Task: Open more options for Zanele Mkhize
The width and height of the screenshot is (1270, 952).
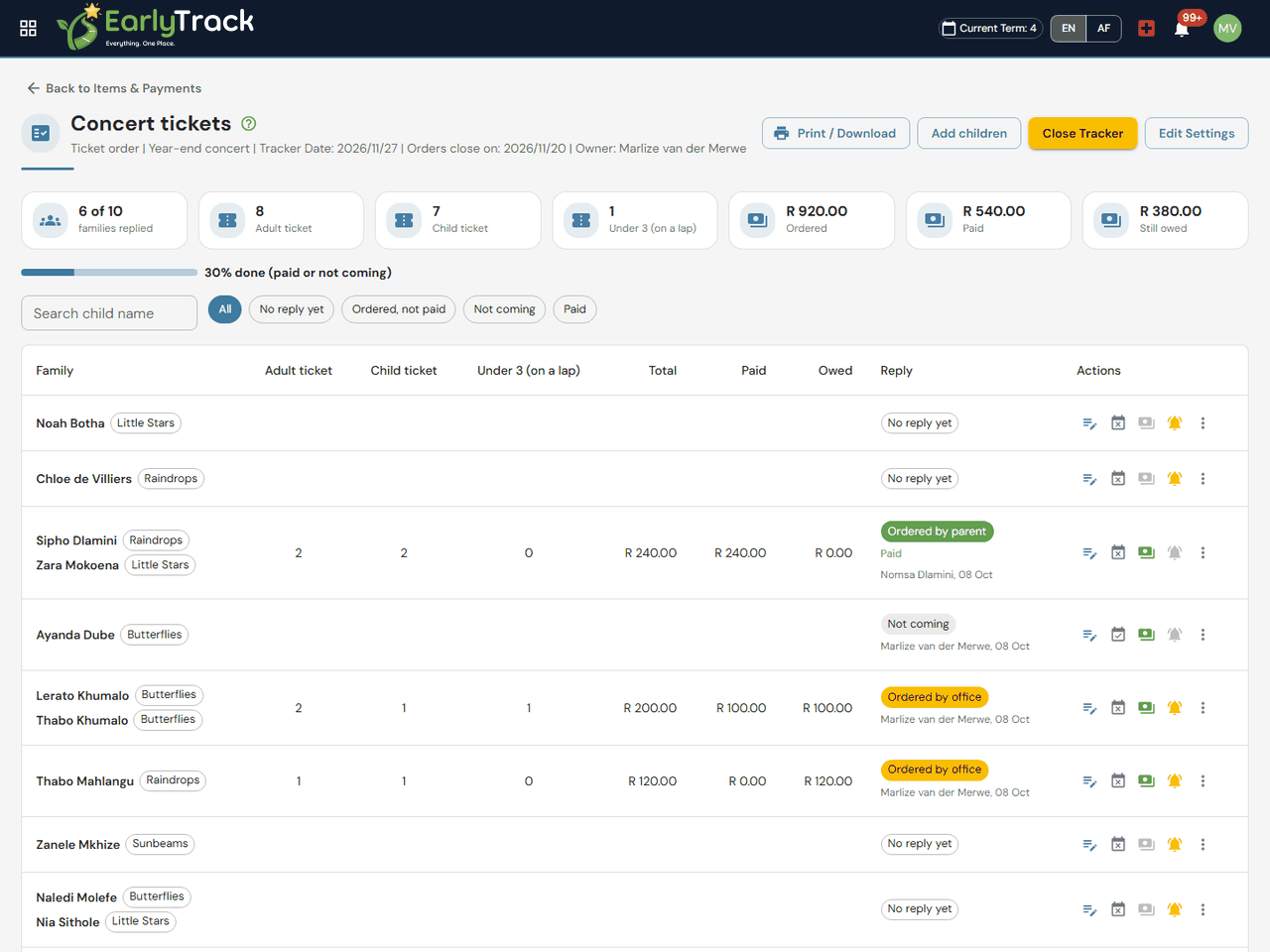Action: [1203, 845]
